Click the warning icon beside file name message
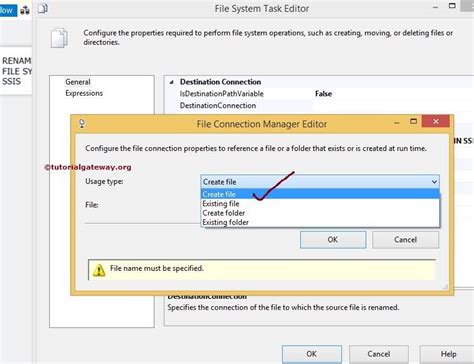The width and height of the screenshot is (474, 364). click(99, 270)
